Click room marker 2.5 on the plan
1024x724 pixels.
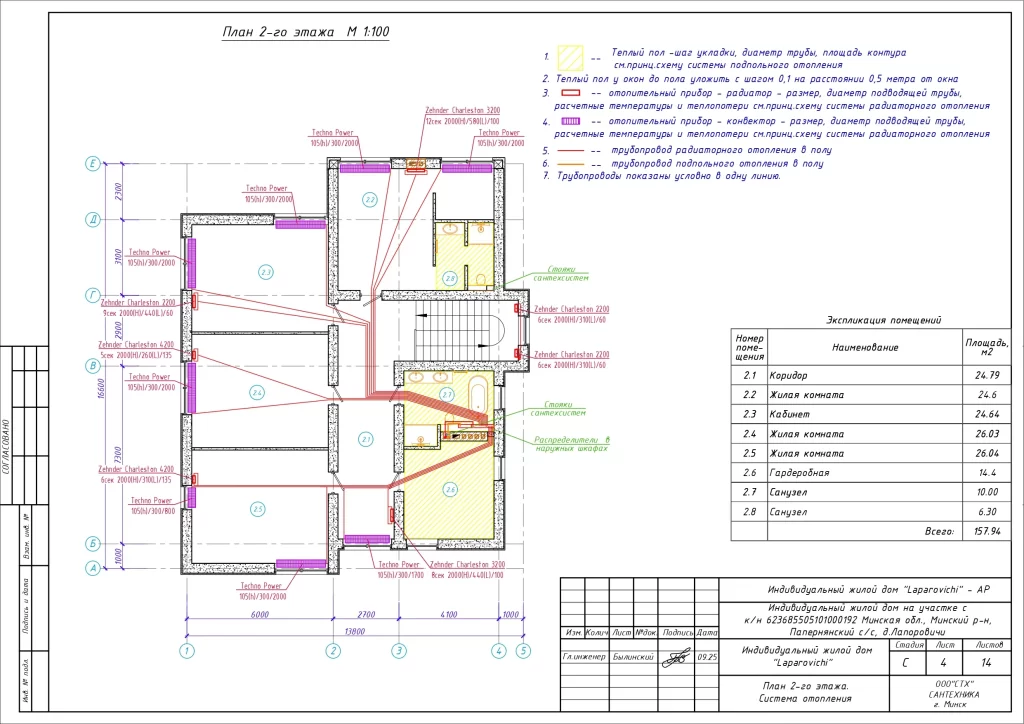pos(258,509)
